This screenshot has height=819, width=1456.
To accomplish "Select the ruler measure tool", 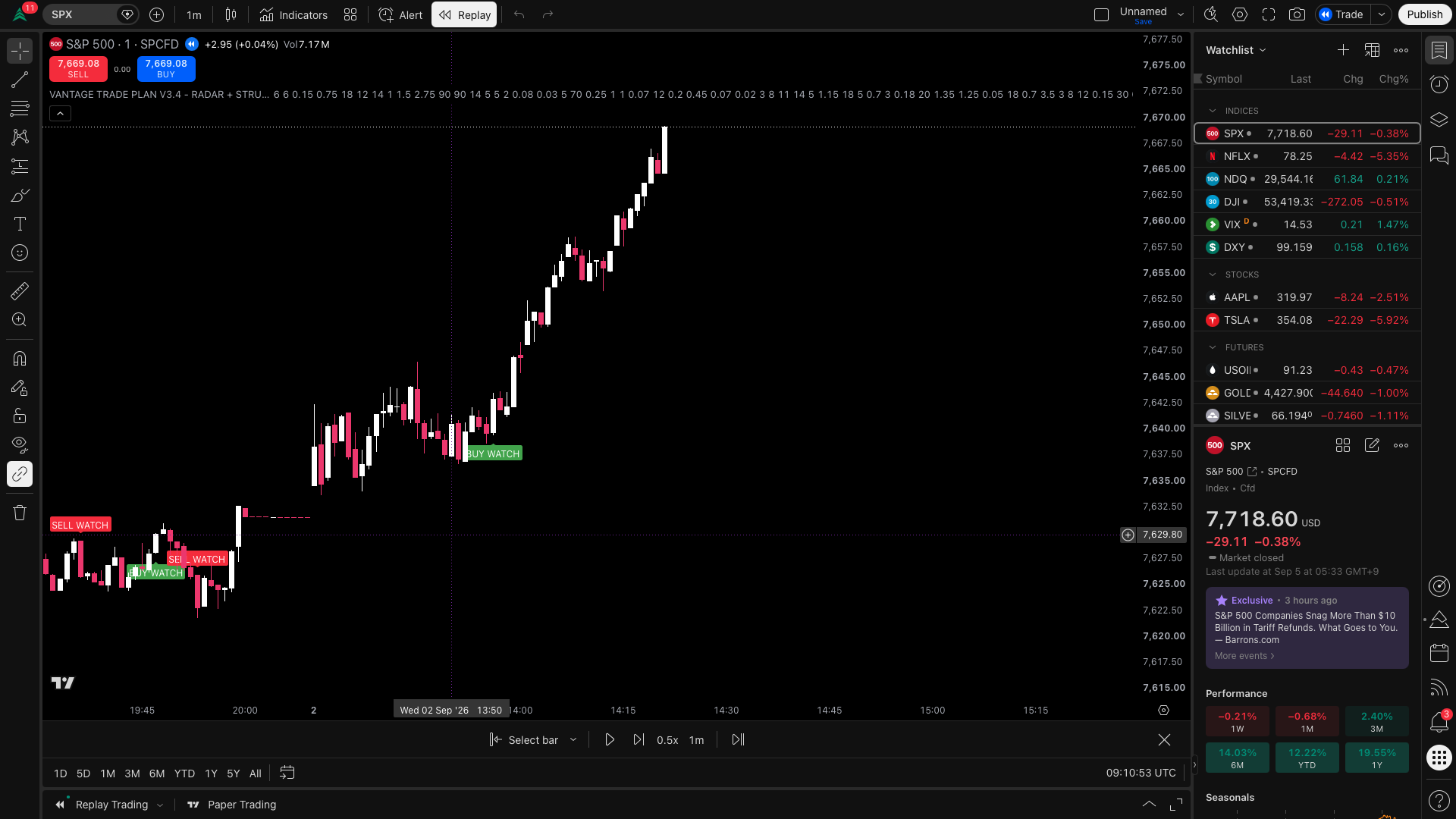I will click(x=20, y=290).
